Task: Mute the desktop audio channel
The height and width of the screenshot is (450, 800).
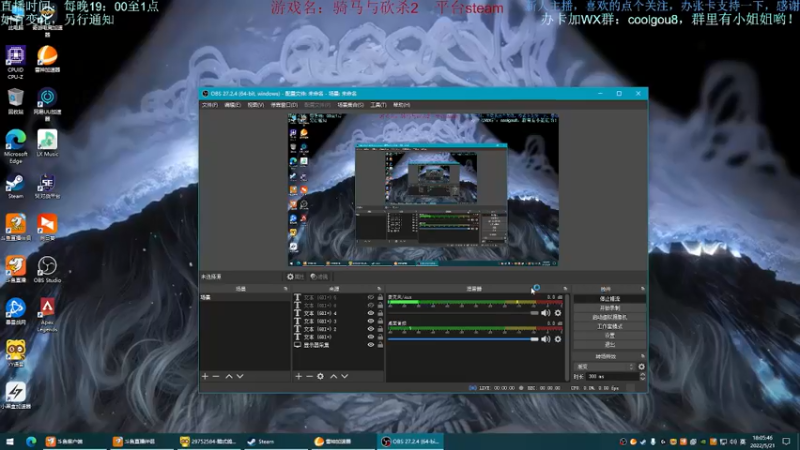Action: click(545, 339)
